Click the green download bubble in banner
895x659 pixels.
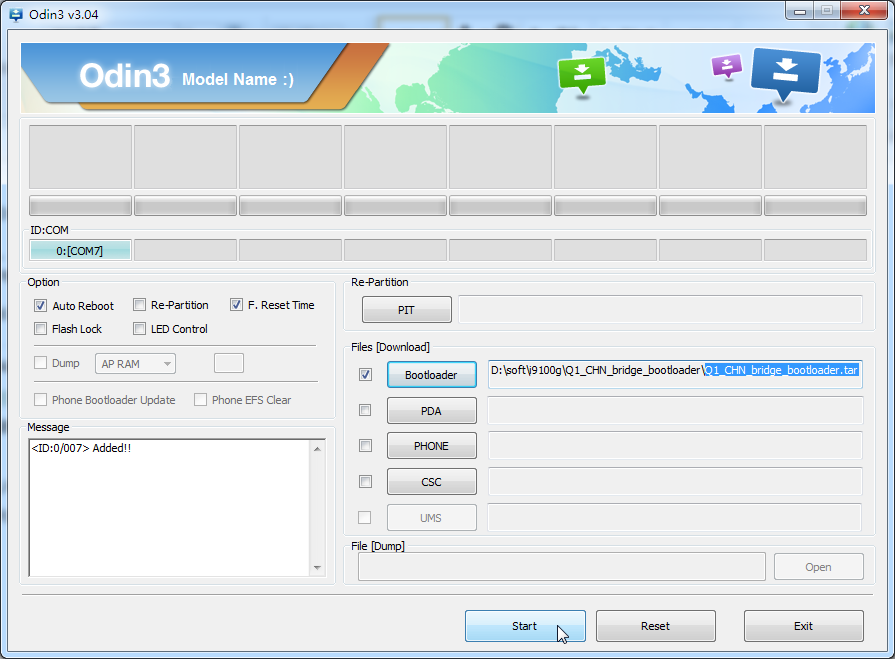coord(582,75)
